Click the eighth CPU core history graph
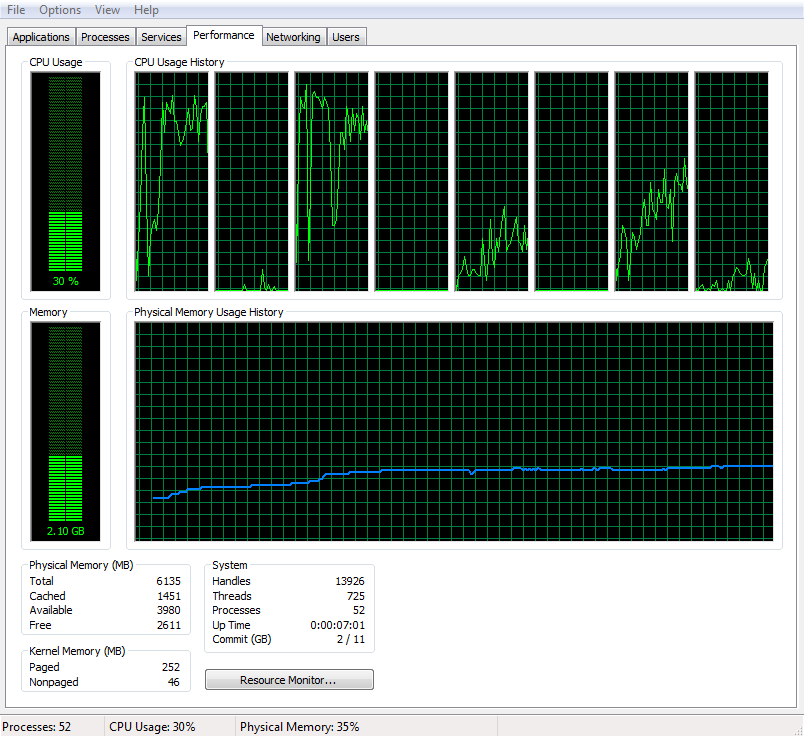This screenshot has height=737, width=804. 731,182
